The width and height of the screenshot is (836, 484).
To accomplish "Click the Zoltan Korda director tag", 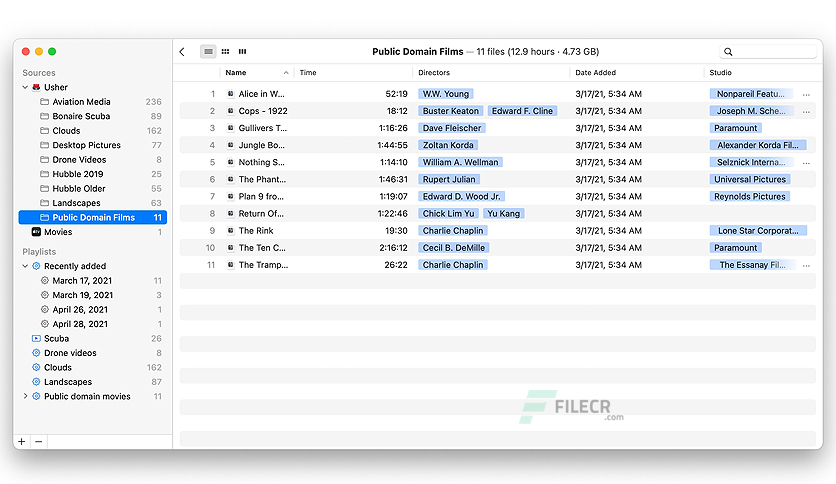I will pyautogui.click(x=448, y=145).
